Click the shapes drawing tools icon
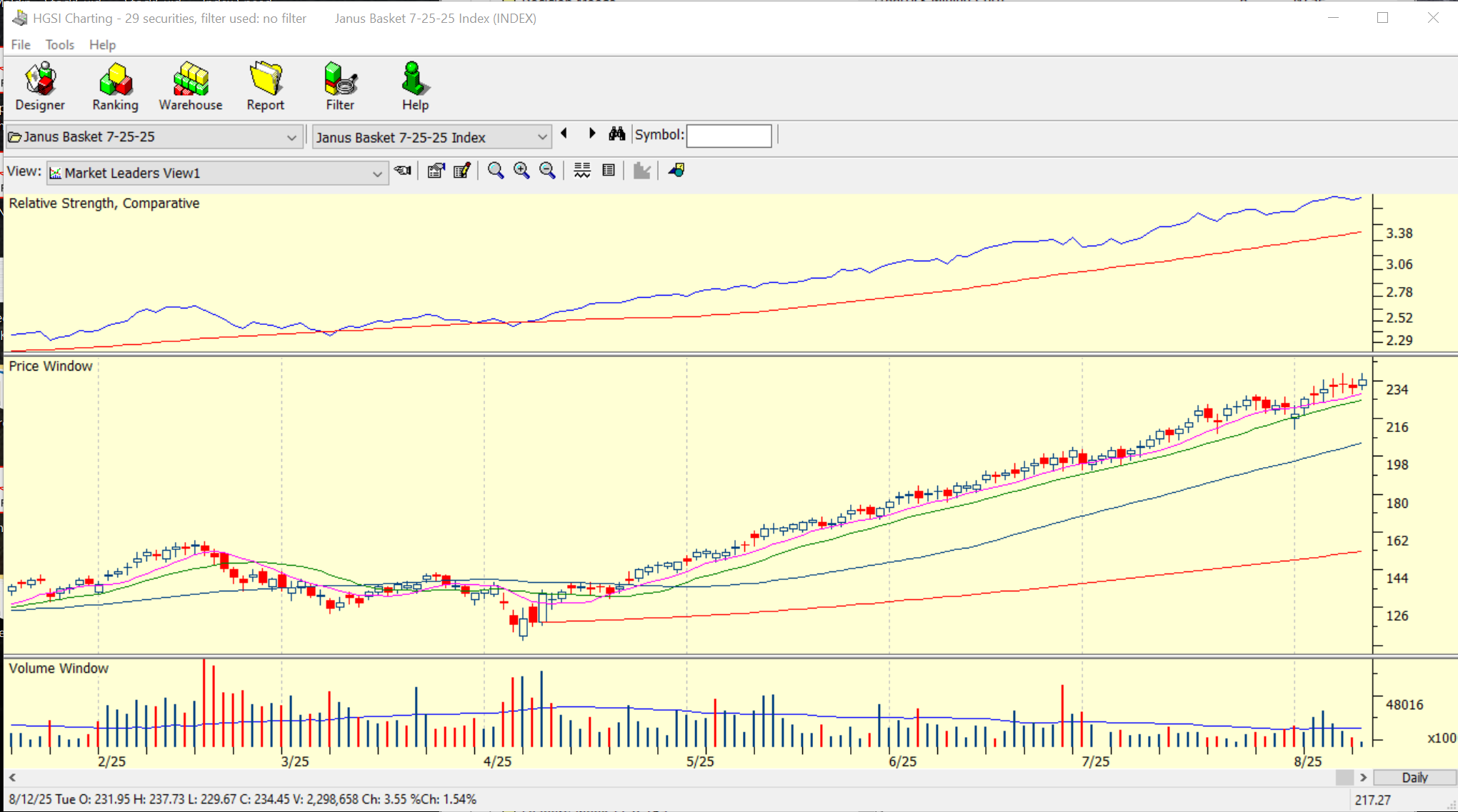Screen dimensions: 1458x812 (676, 171)
